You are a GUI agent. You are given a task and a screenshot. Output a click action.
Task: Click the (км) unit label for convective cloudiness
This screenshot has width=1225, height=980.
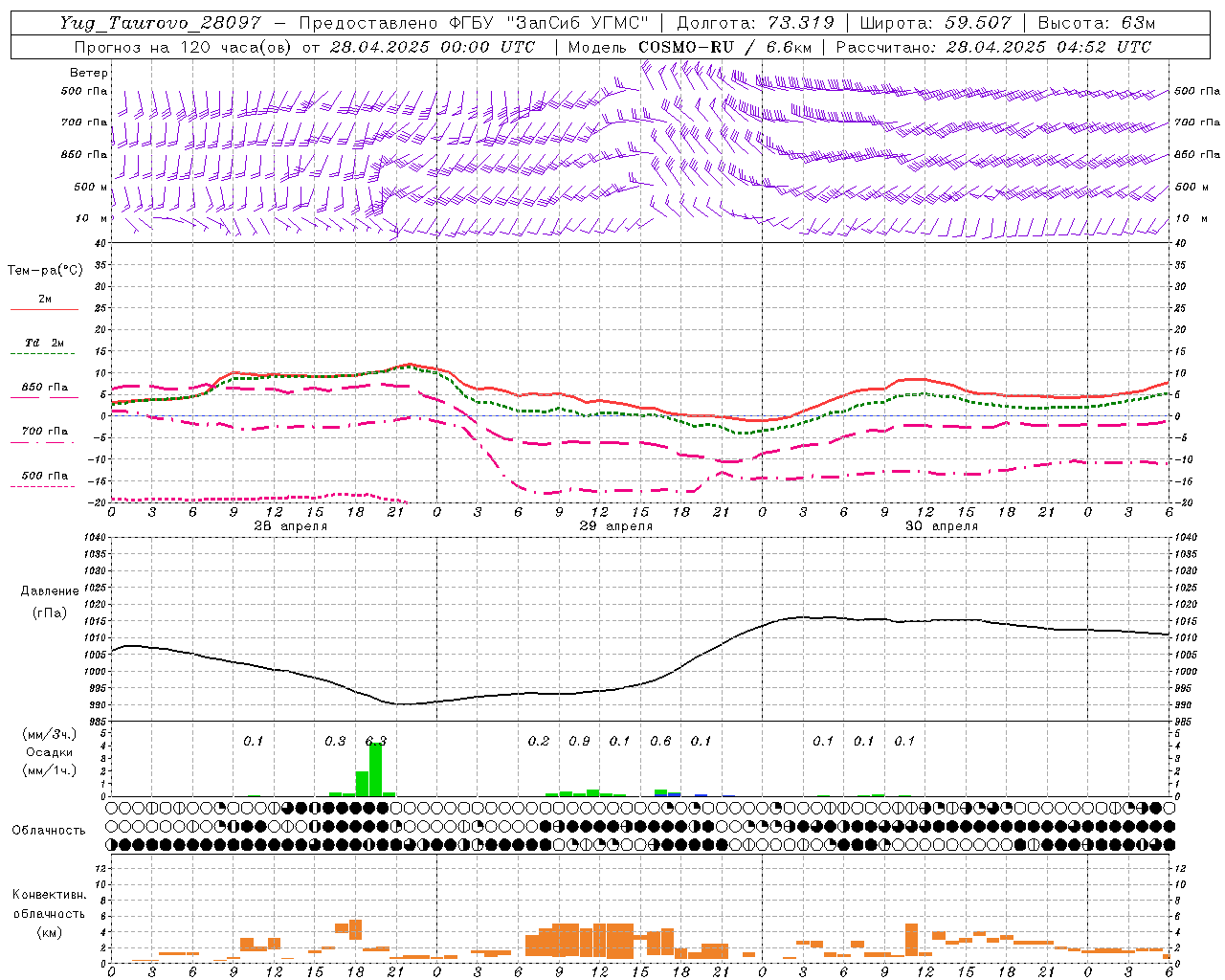point(50,932)
